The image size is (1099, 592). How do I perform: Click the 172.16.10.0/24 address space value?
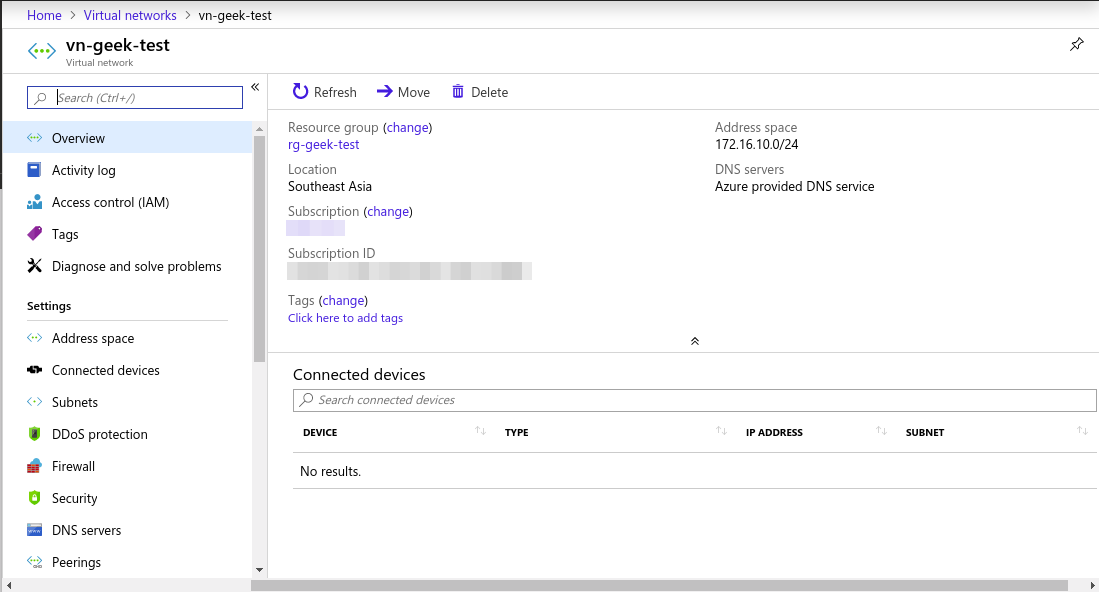[756, 144]
